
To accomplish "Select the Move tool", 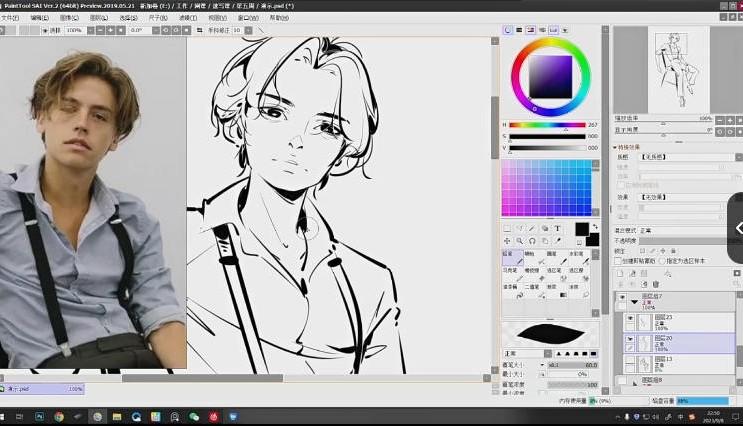I will [x=507, y=241].
